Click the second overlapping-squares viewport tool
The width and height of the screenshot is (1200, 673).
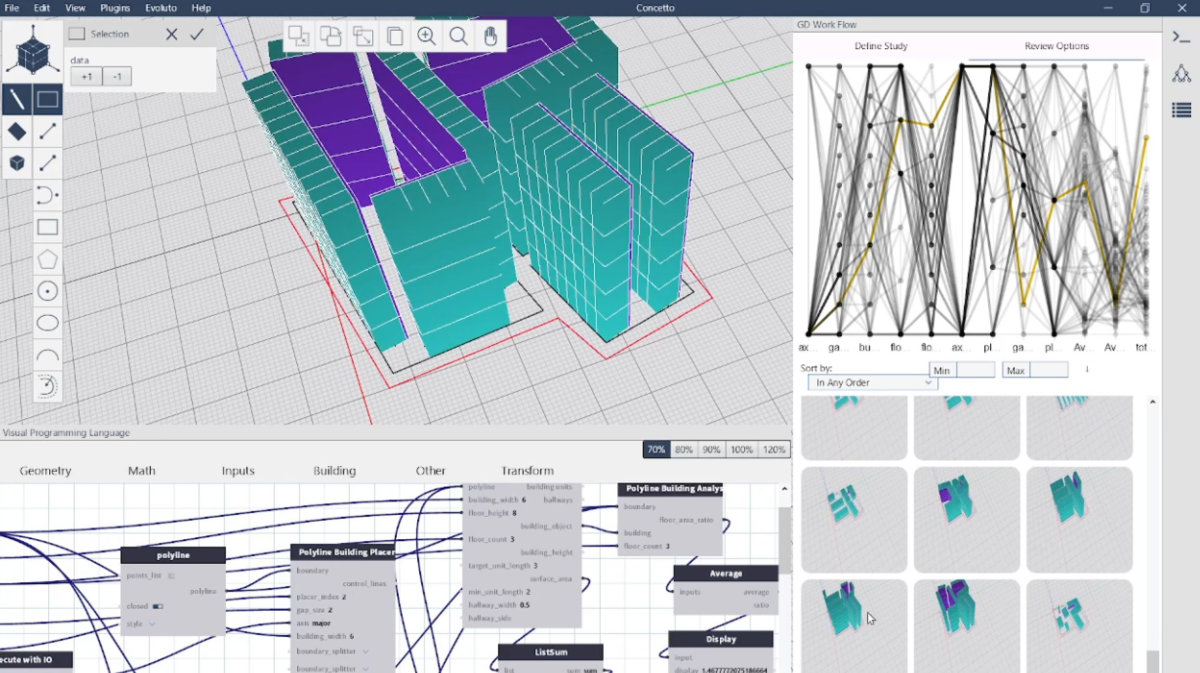click(x=330, y=36)
